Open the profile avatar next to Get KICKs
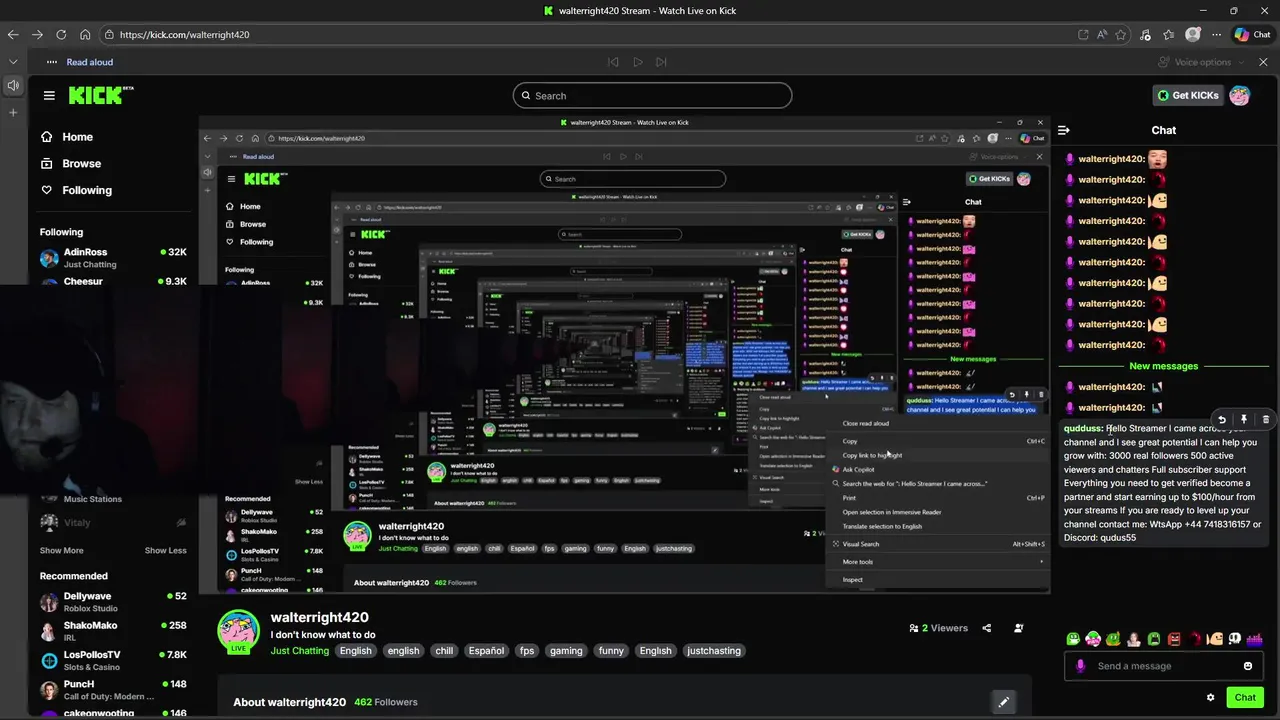Image resolution: width=1280 pixels, height=720 pixels. point(1240,96)
